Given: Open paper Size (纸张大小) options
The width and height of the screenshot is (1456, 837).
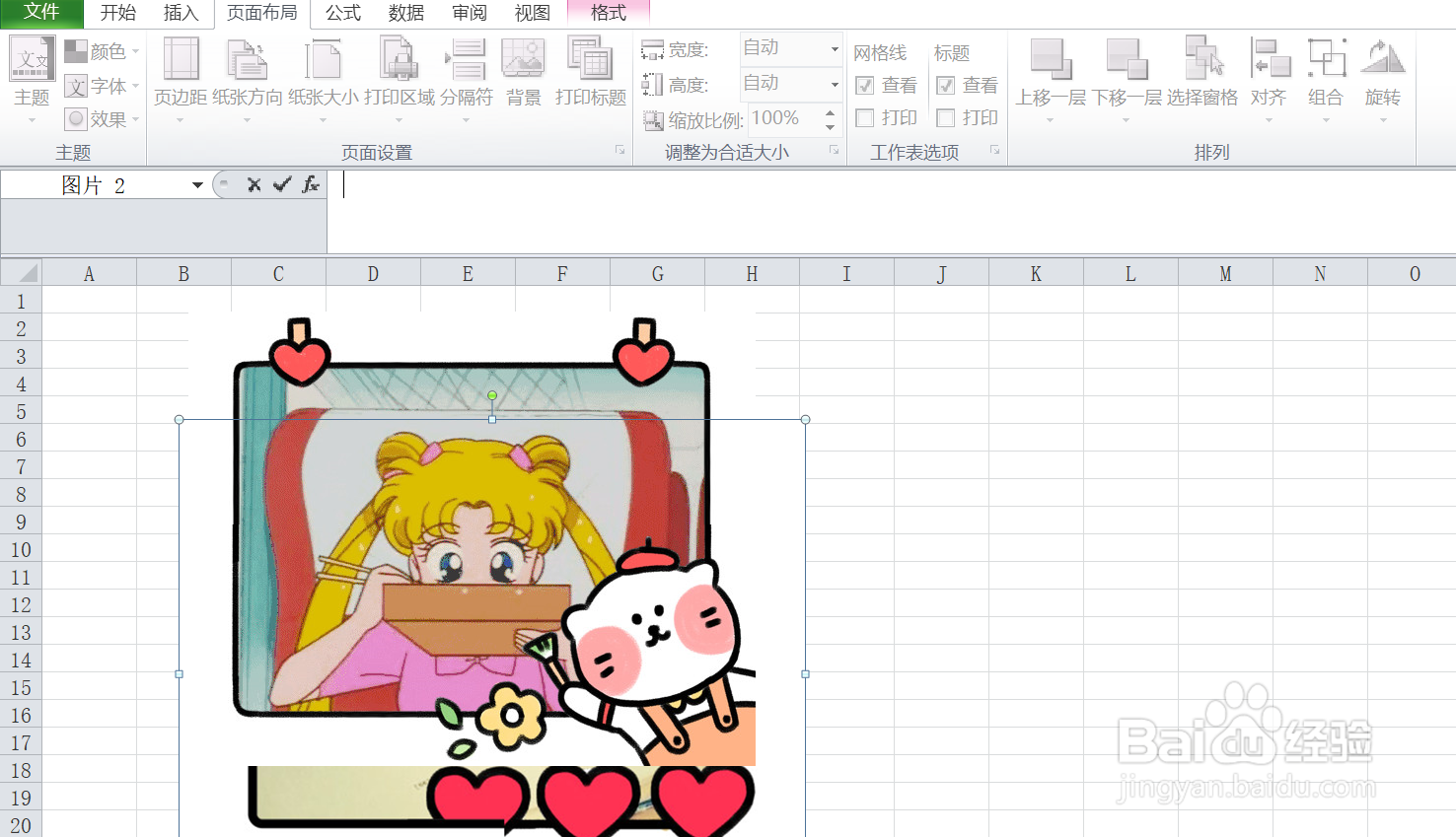Looking at the screenshot, I should [323, 79].
